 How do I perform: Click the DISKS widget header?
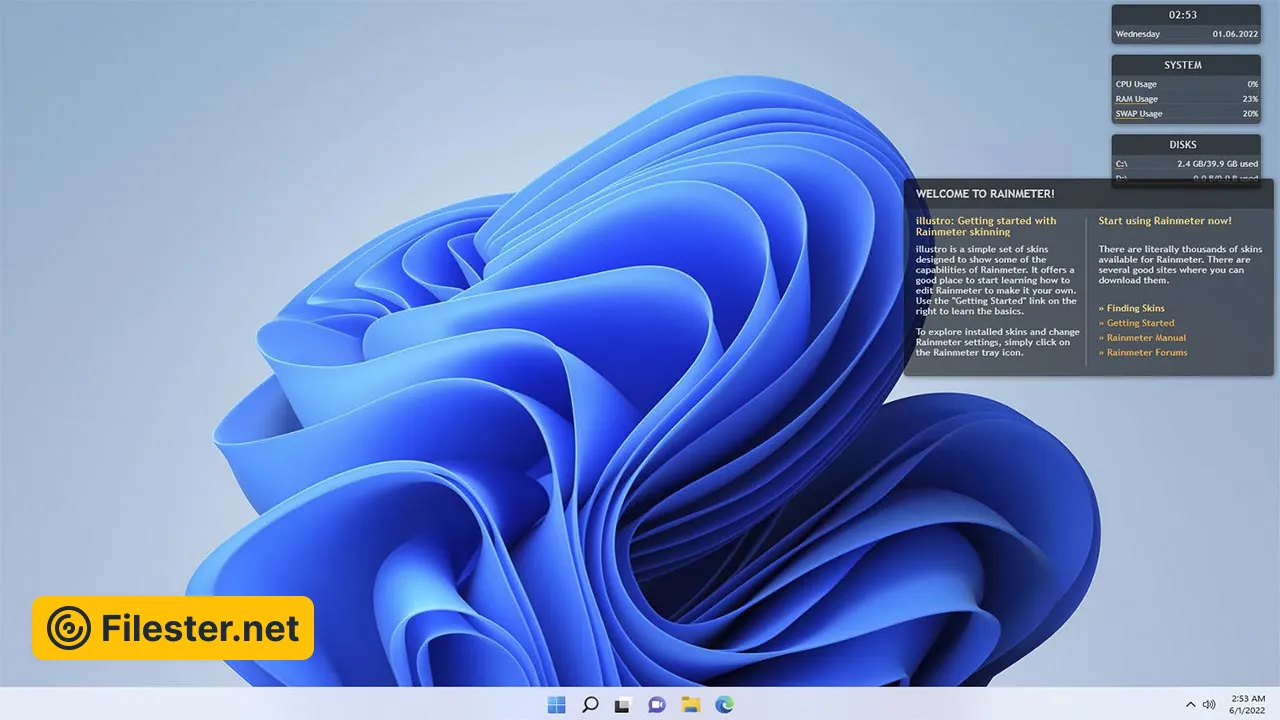[1183, 145]
